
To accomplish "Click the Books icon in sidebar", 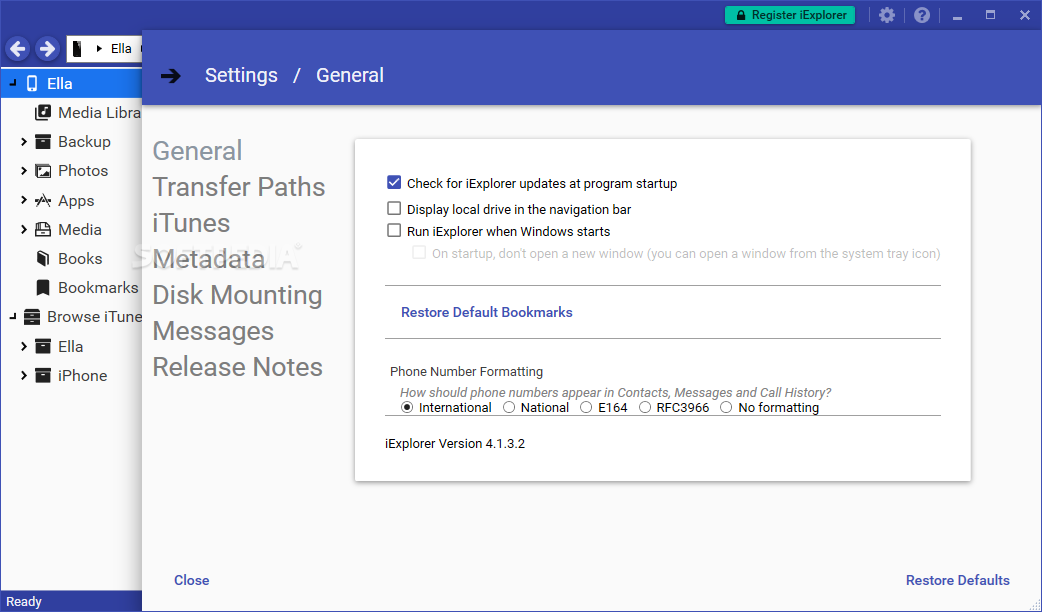I will tap(43, 258).
